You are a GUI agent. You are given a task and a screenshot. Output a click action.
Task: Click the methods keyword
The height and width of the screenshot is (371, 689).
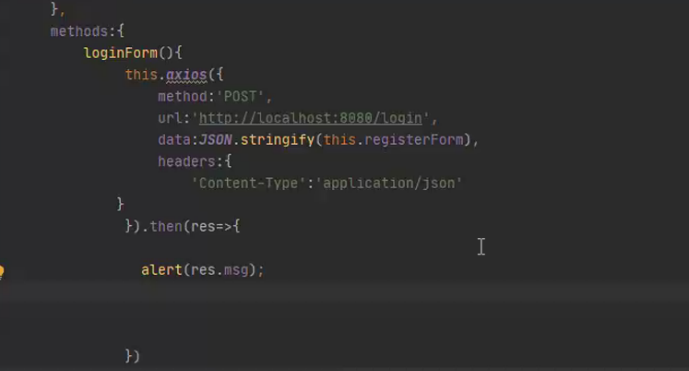click(x=79, y=31)
